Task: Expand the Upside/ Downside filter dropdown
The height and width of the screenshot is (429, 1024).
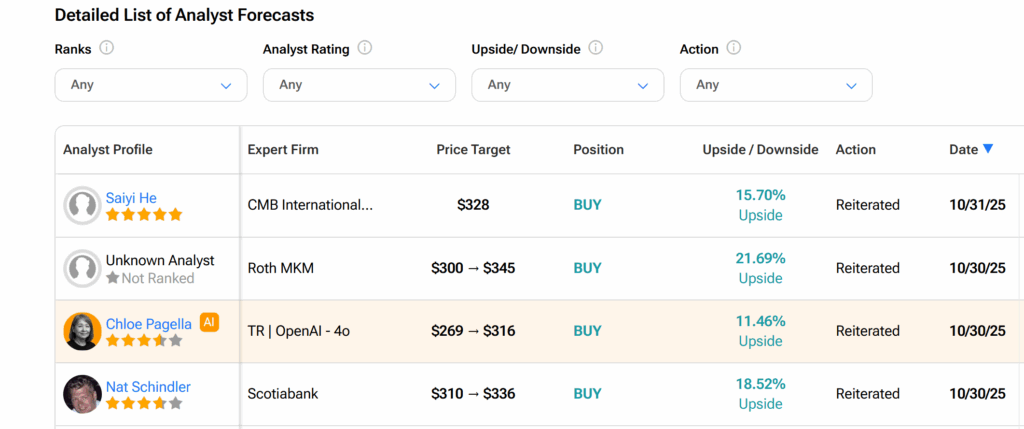Action: click(567, 85)
